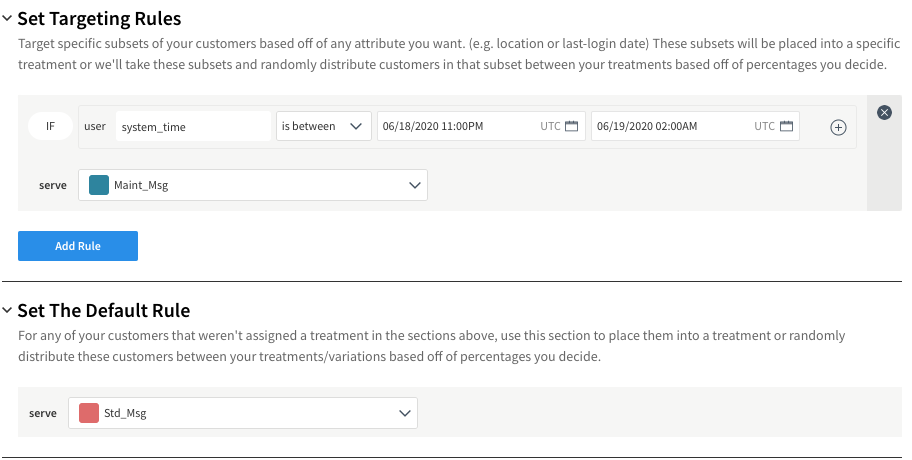This screenshot has height=460, width=912.
Task: Click the UTC label in end date
Action: point(764,127)
